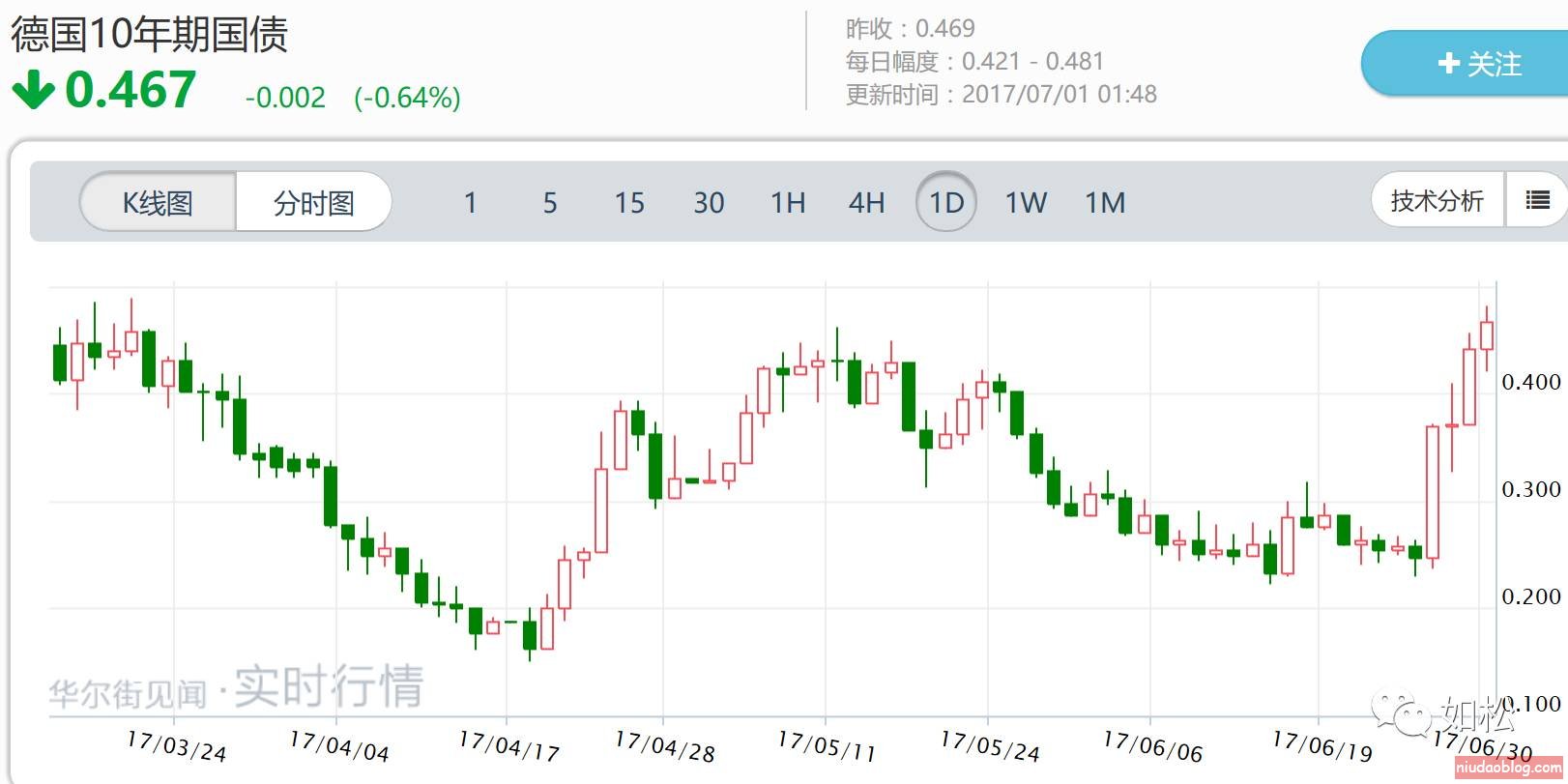This screenshot has height=784, width=1568.
Task: Switch to 分时图 time-sharing view
Action: click(x=313, y=203)
